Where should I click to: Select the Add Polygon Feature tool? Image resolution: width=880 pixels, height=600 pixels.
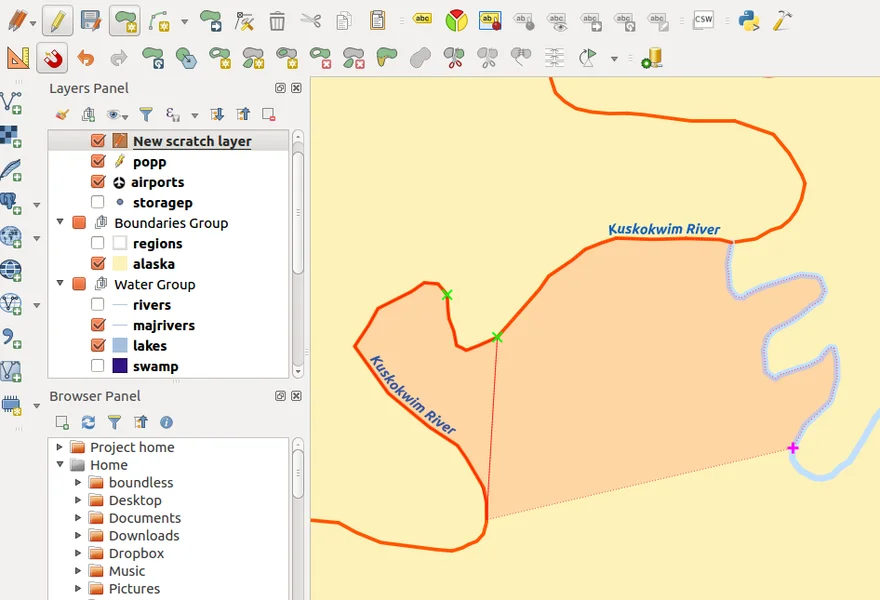[124, 20]
